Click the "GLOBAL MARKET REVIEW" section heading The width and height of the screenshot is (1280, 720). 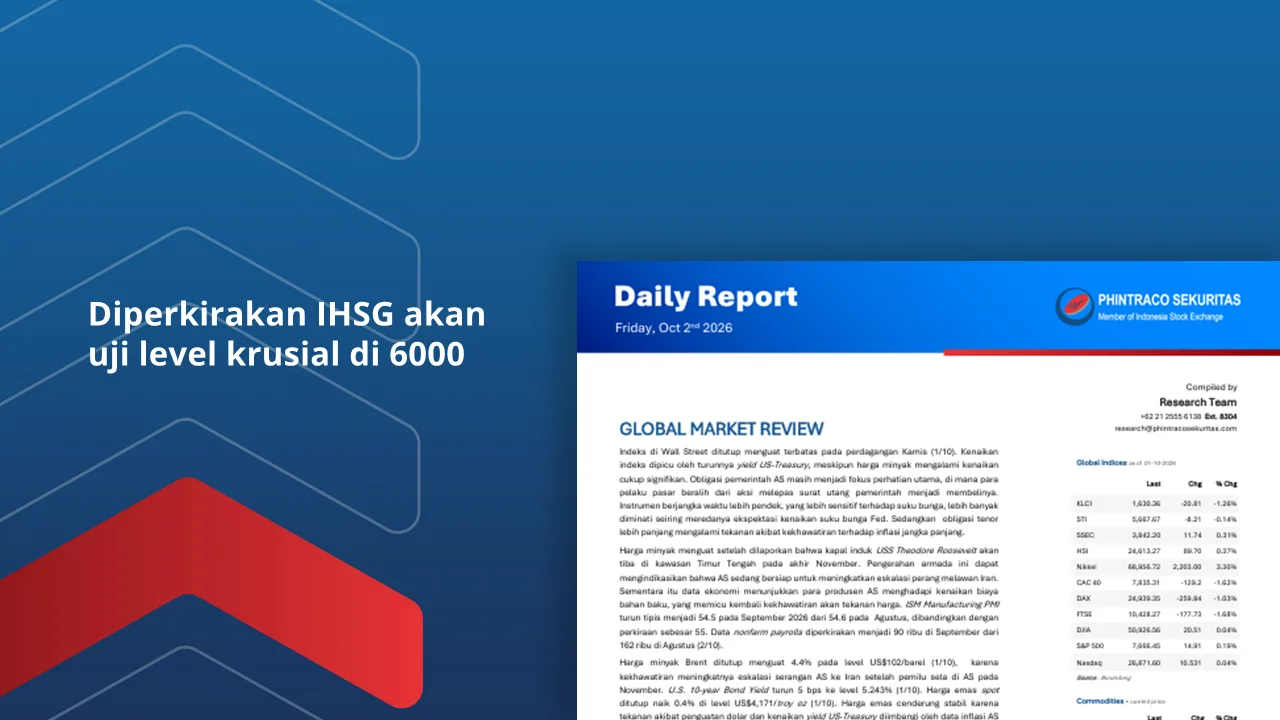[721, 429]
